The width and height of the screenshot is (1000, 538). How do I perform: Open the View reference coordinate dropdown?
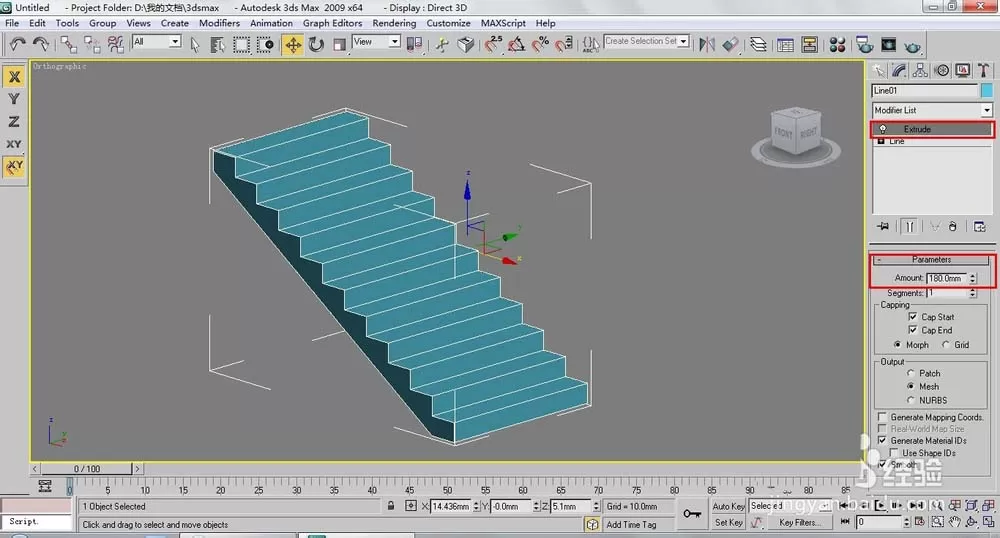coord(376,41)
